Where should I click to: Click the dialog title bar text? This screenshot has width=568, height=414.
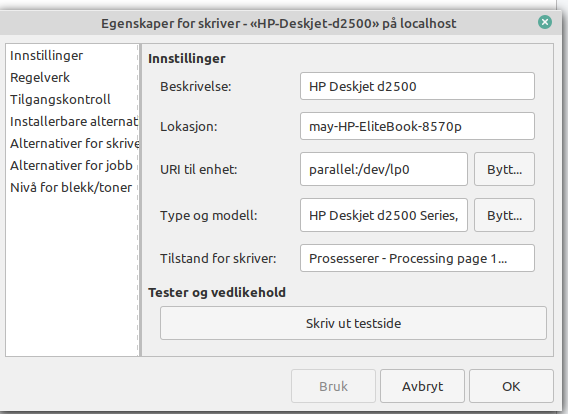point(278,24)
